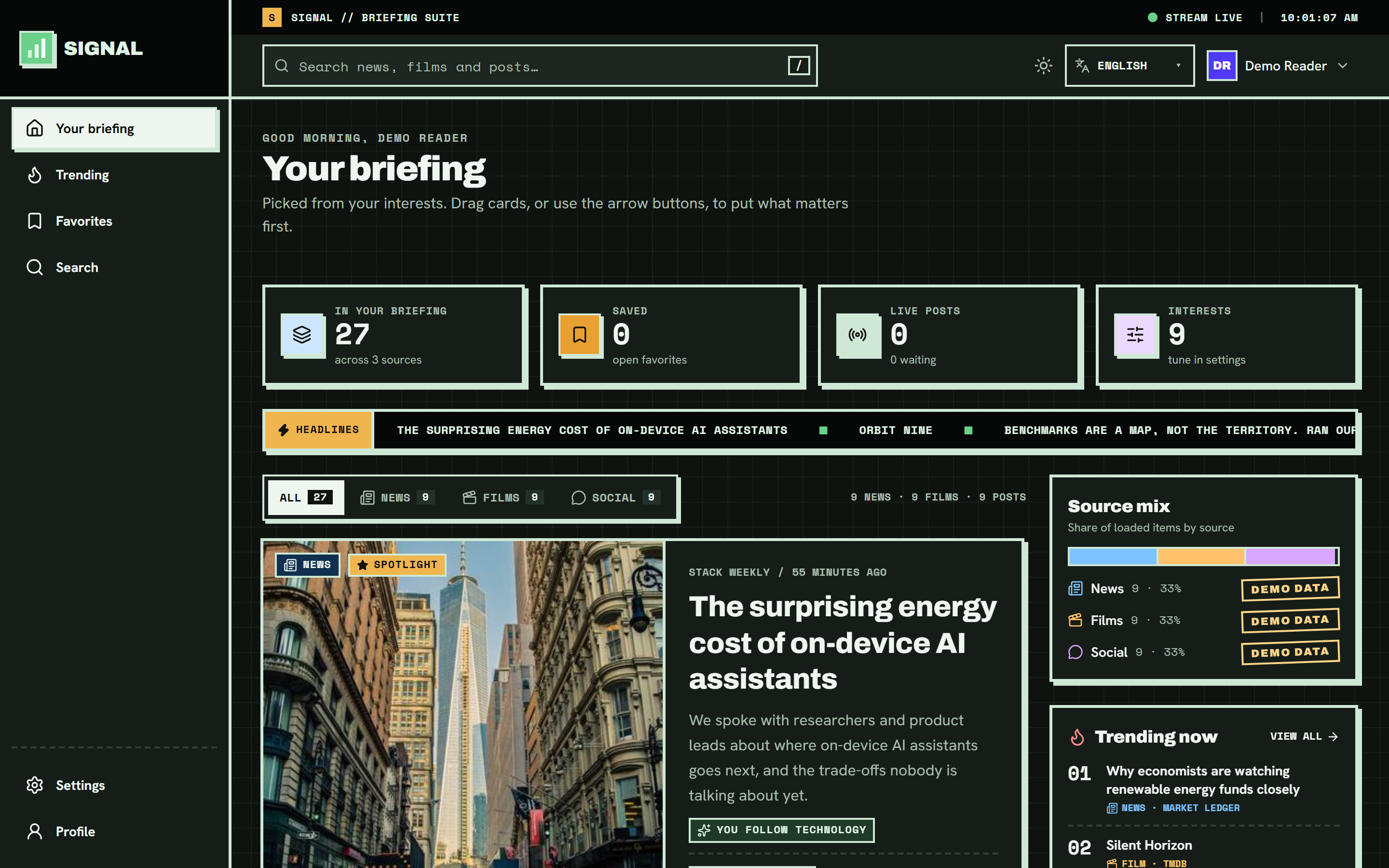The image size is (1389, 868).
Task: Open the English language dropdown
Action: pyautogui.click(x=1129, y=66)
